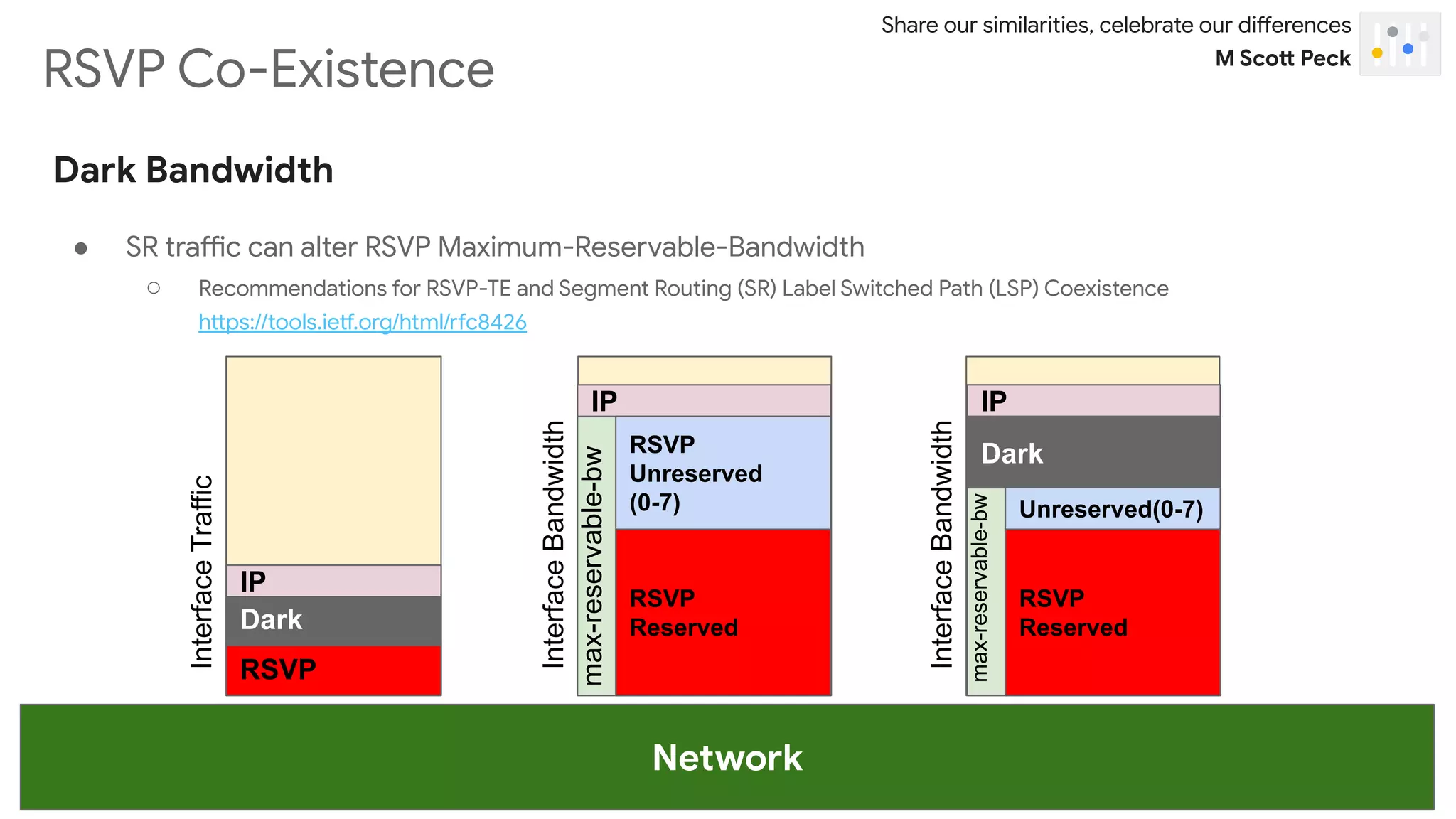
Task: Click RSVP Reserved block in right chart
Action: click(x=1112, y=612)
